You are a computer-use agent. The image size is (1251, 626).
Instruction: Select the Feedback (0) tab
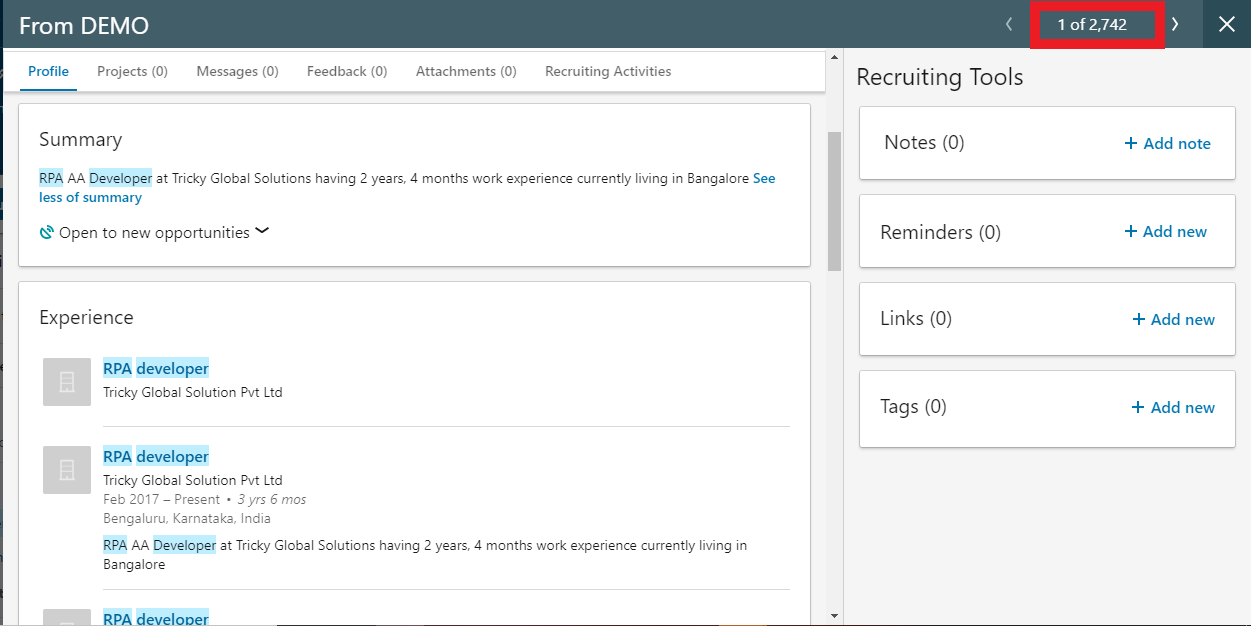[x=347, y=72]
